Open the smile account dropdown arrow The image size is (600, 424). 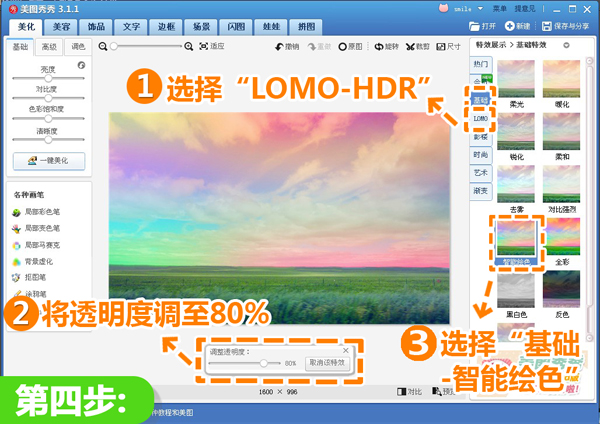click(480, 8)
